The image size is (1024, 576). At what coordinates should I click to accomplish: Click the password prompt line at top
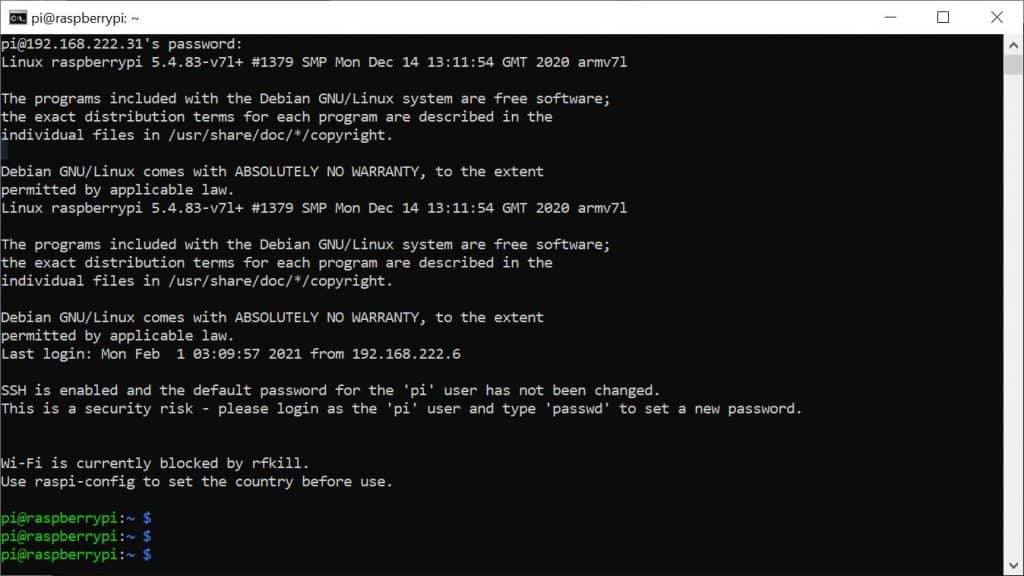coord(121,44)
